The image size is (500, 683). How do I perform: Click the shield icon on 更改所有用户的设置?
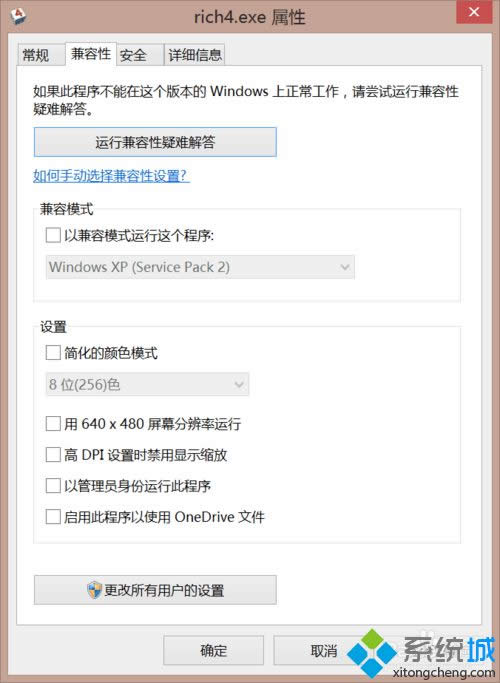[x=95, y=590]
